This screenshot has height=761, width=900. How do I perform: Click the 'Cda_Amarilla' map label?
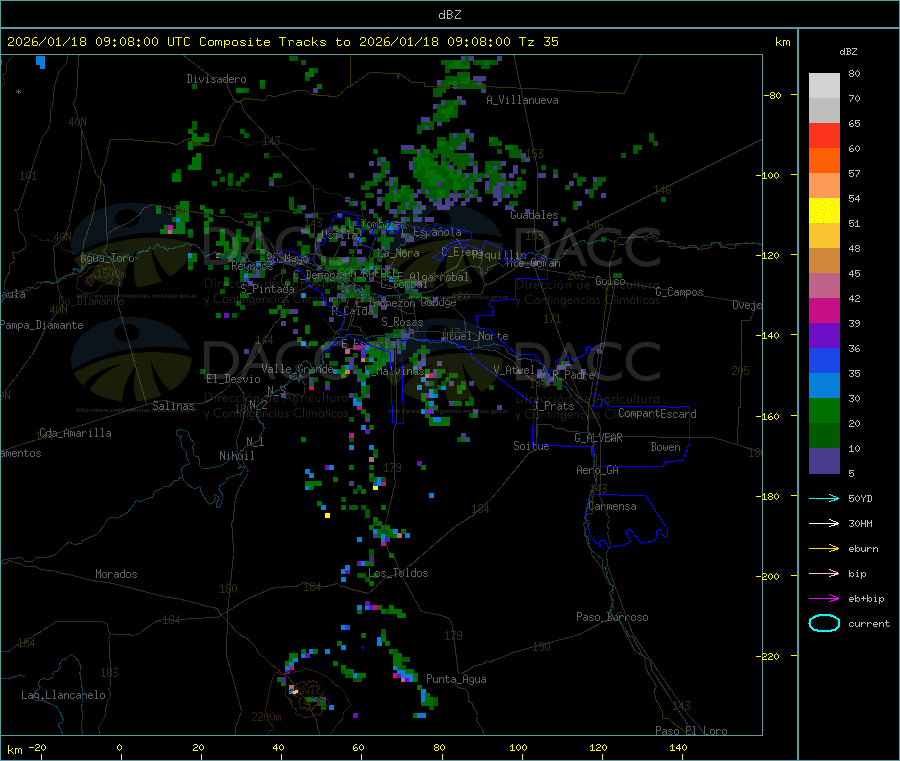click(x=75, y=433)
